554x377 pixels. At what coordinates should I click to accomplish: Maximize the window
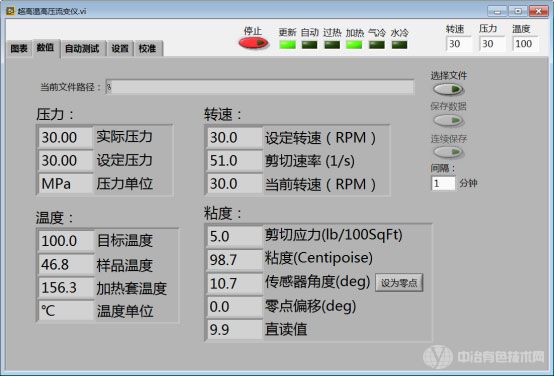518,11
